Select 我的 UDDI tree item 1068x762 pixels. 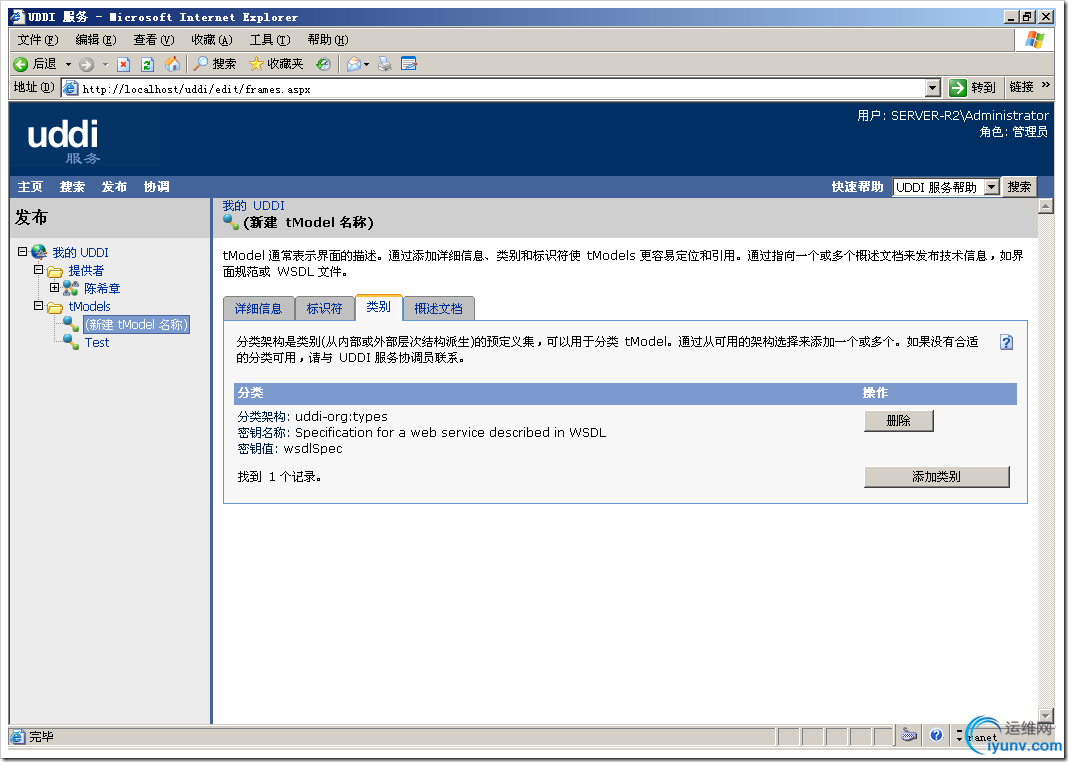pyautogui.click(x=80, y=252)
